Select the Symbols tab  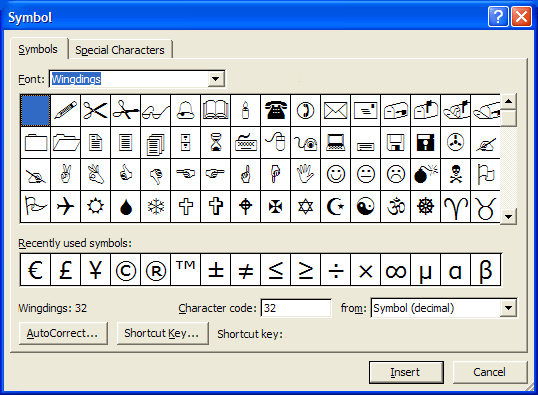click(38, 49)
